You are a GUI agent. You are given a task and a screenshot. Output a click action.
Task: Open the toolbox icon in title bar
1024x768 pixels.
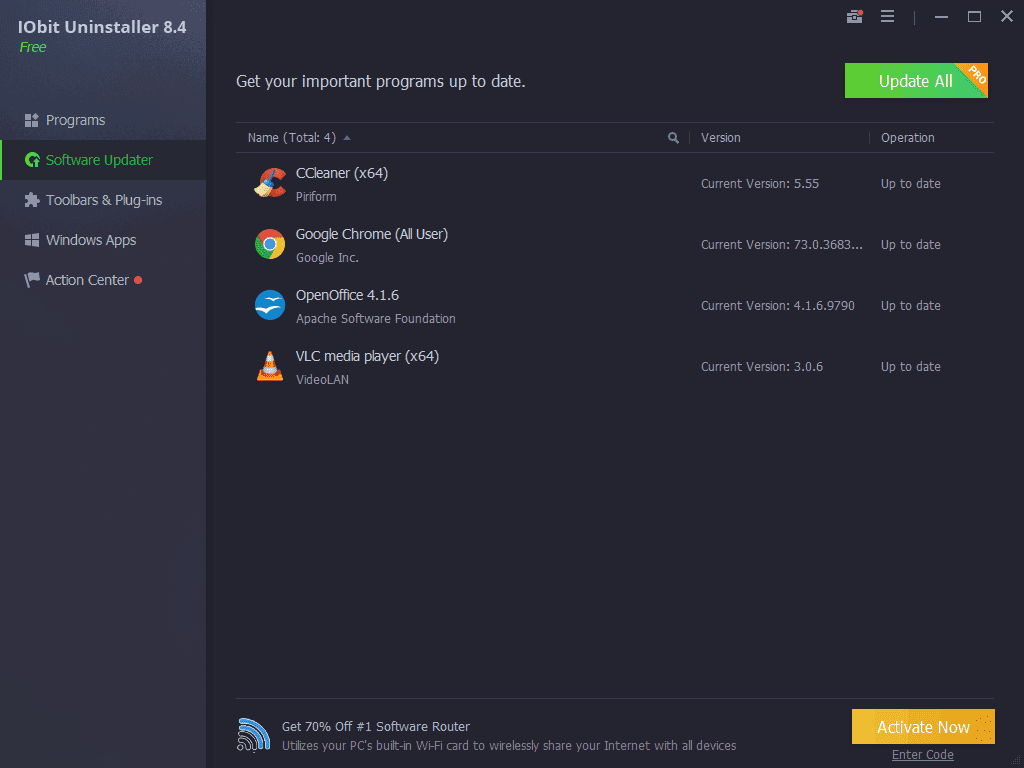click(854, 16)
